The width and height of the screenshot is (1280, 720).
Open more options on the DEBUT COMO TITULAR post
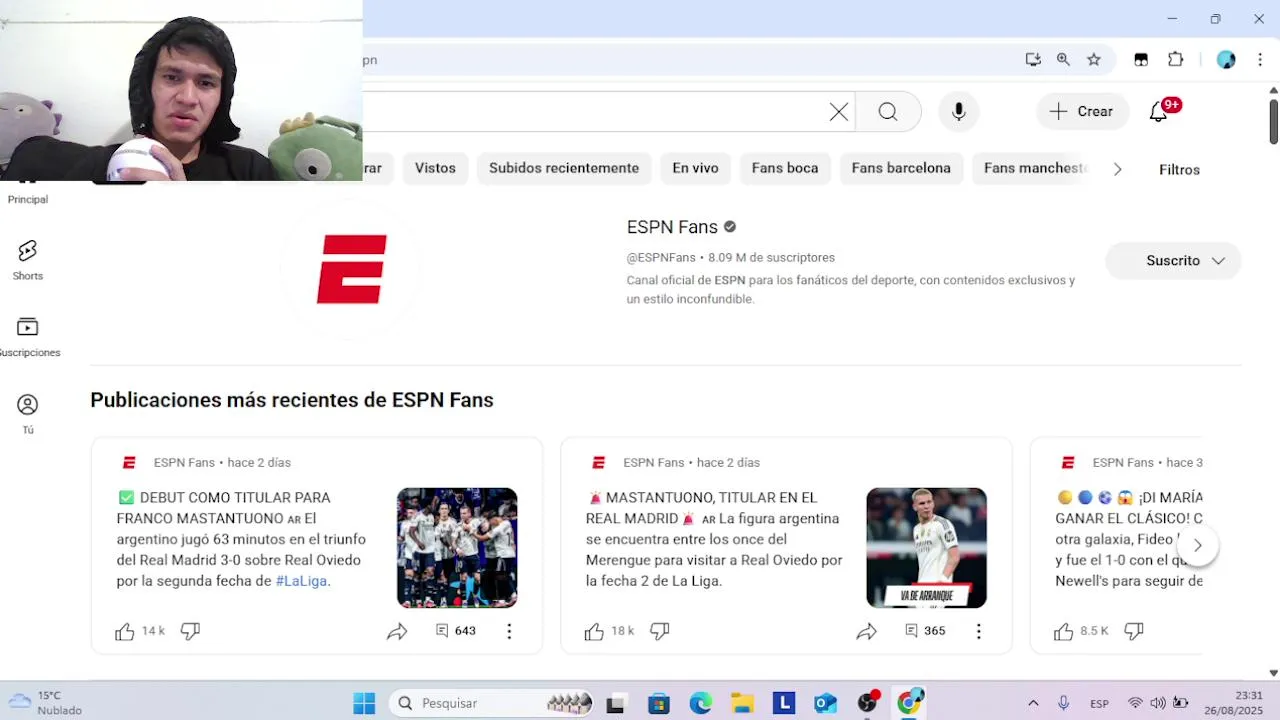509,631
